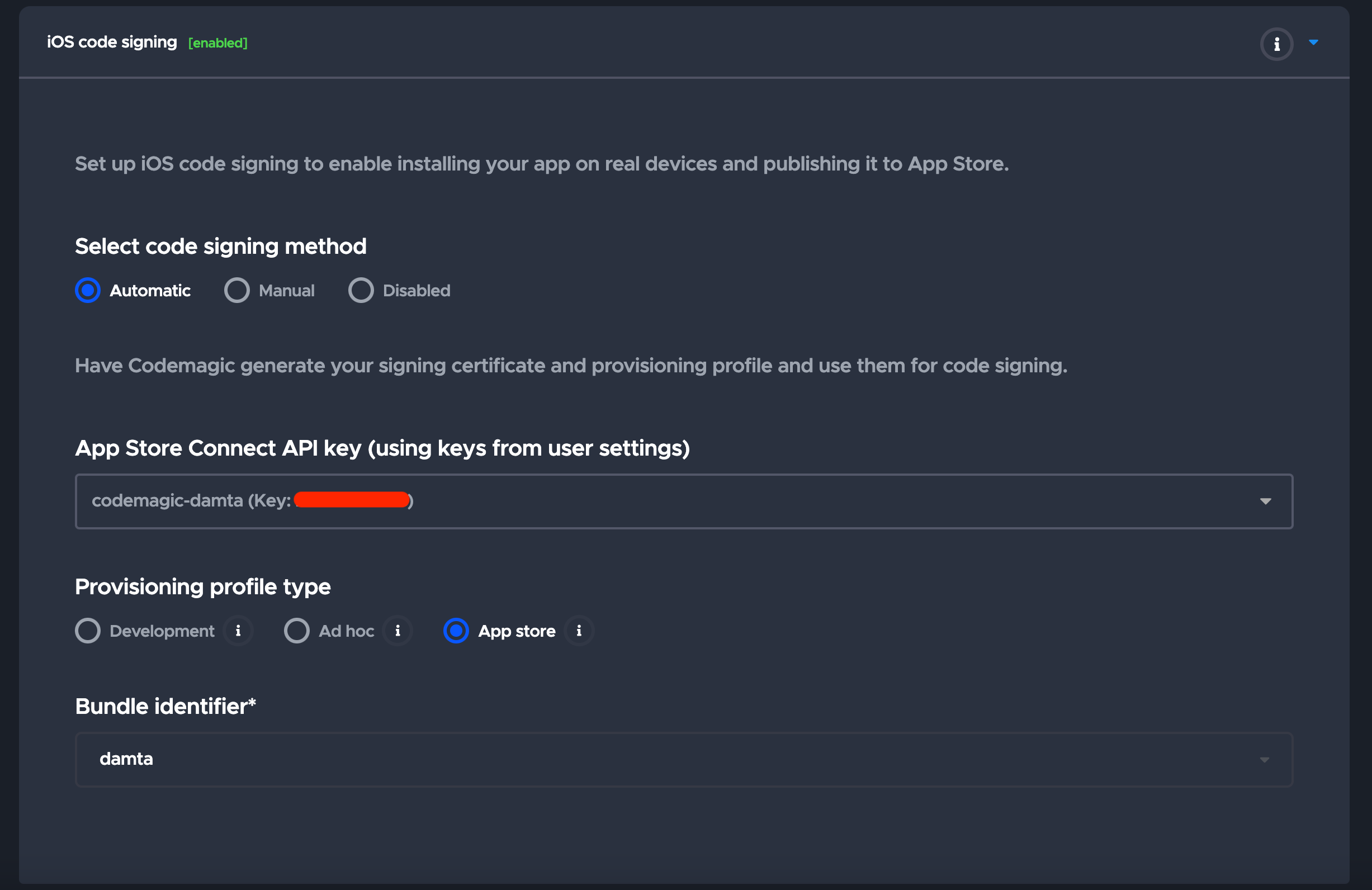The width and height of the screenshot is (1372, 890).
Task: Select Disabled code signing method
Action: [361, 291]
